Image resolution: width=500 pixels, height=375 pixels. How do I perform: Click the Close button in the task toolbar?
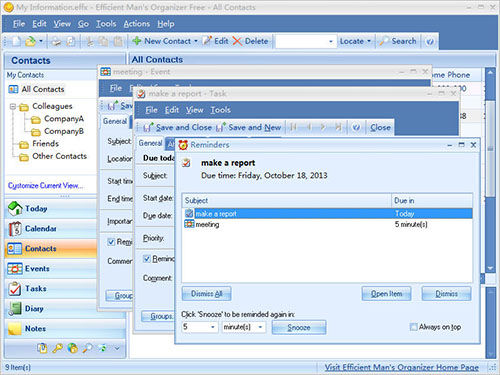click(380, 127)
